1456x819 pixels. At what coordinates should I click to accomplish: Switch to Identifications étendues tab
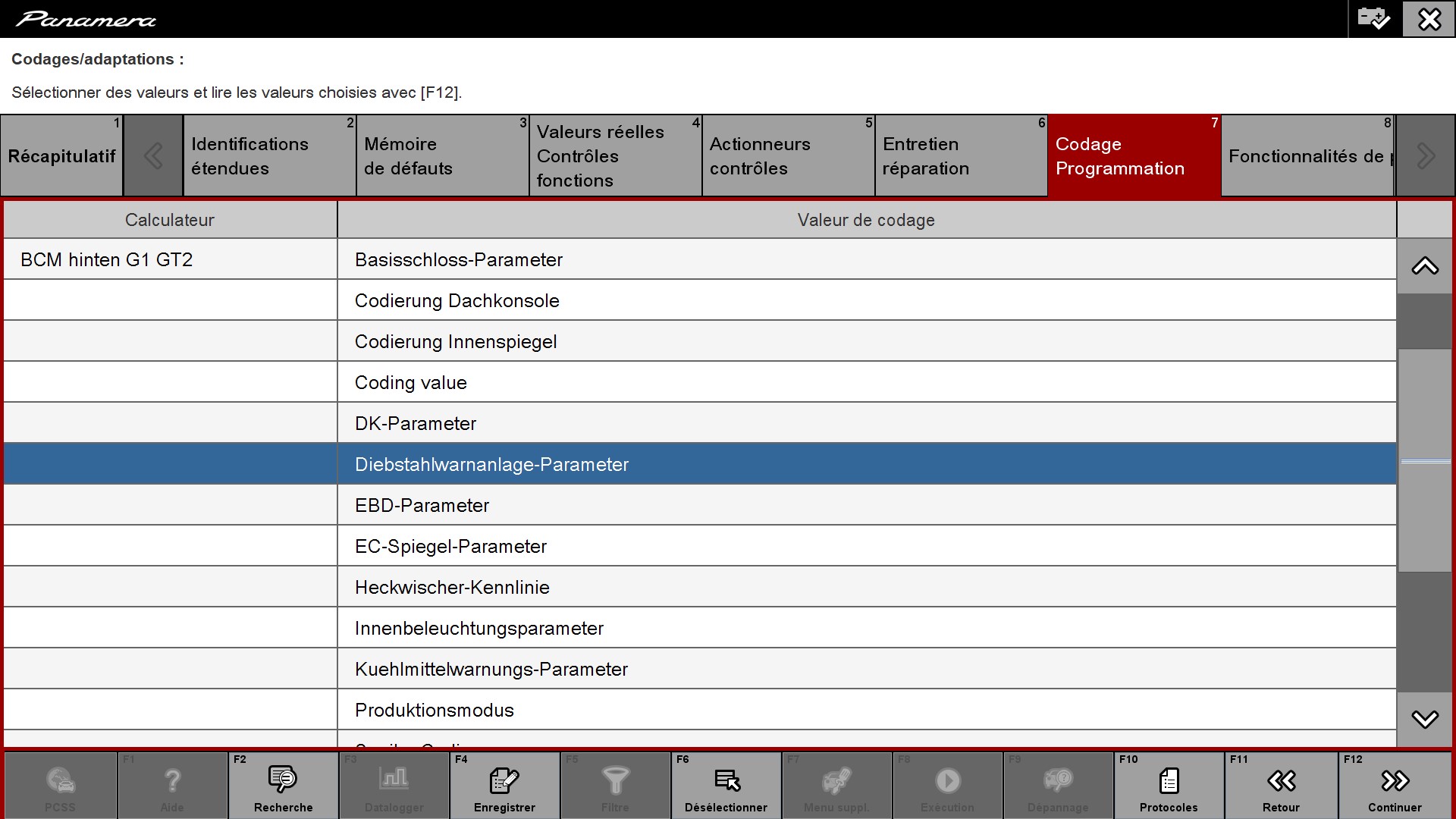click(269, 155)
